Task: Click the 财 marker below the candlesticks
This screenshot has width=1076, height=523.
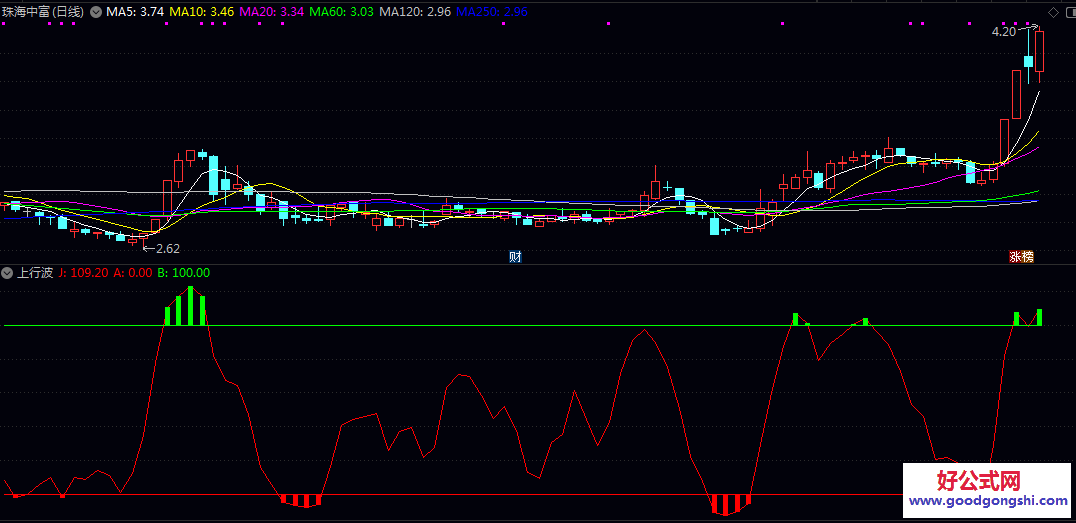Action: (515, 257)
